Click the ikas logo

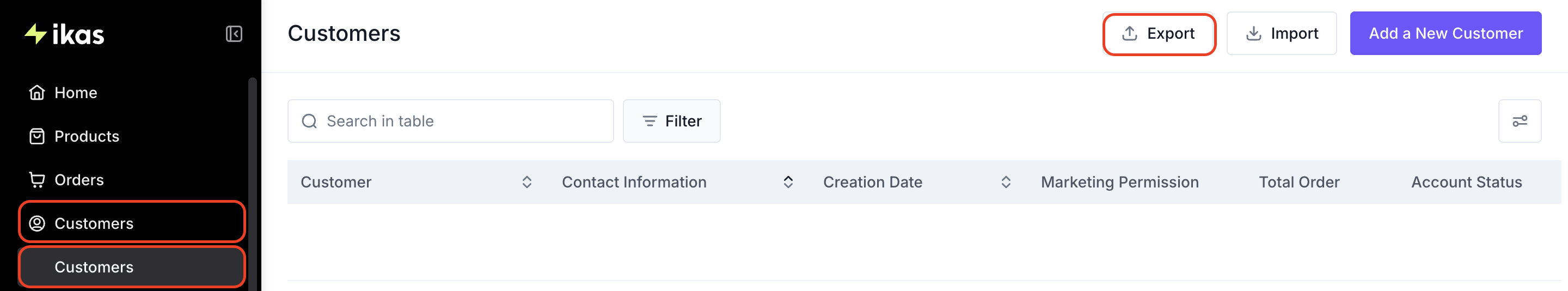[x=65, y=34]
